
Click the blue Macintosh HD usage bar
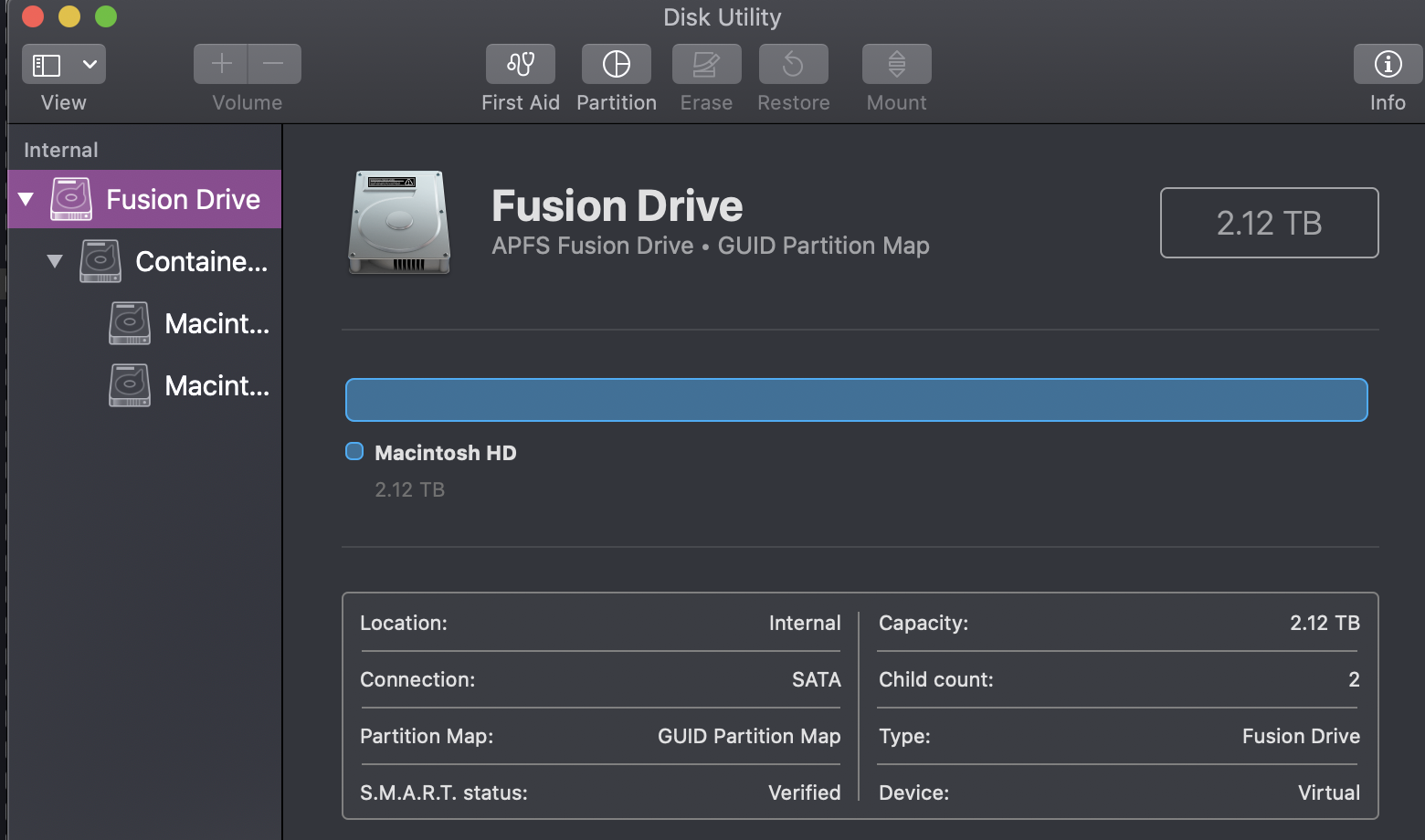856,400
